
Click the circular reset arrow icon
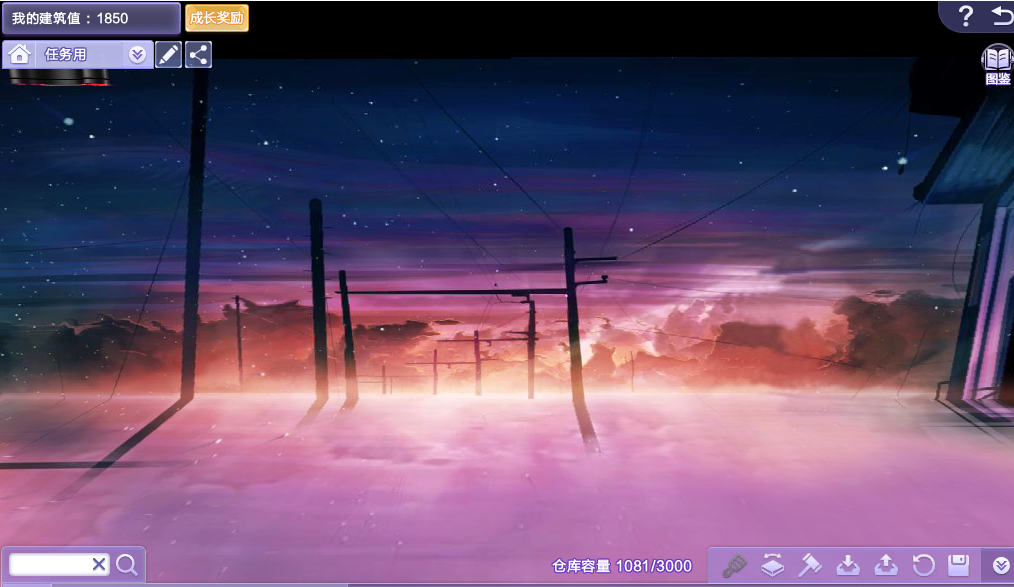point(923,566)
